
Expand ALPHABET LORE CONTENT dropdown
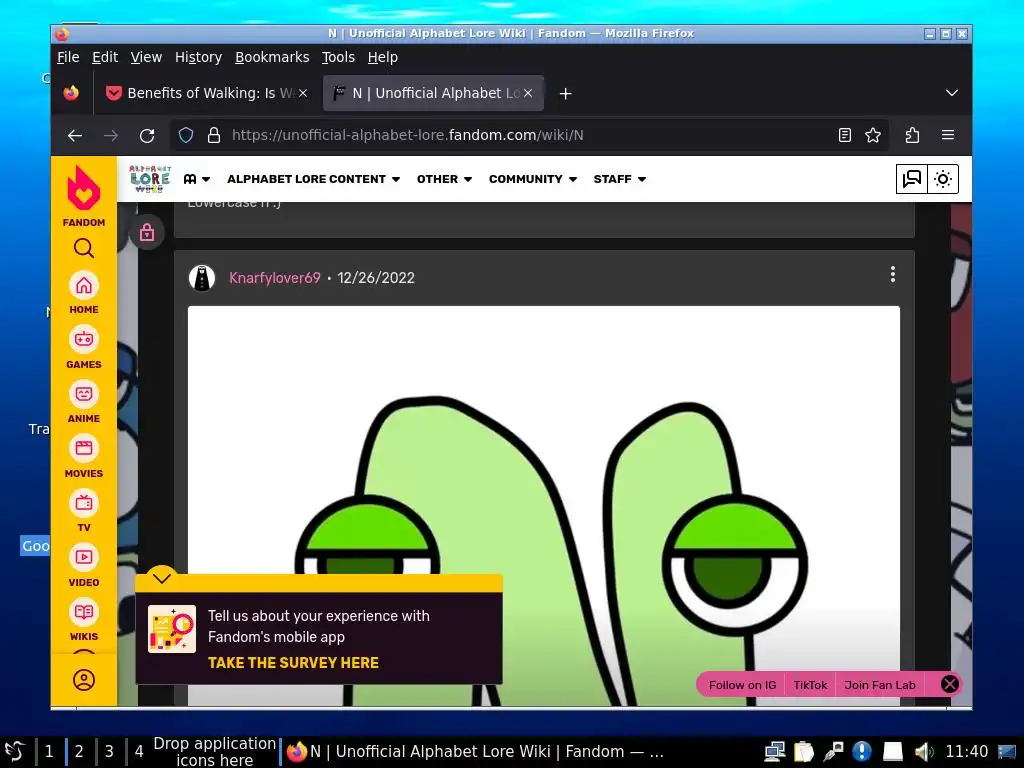click(x=313, y=179)
